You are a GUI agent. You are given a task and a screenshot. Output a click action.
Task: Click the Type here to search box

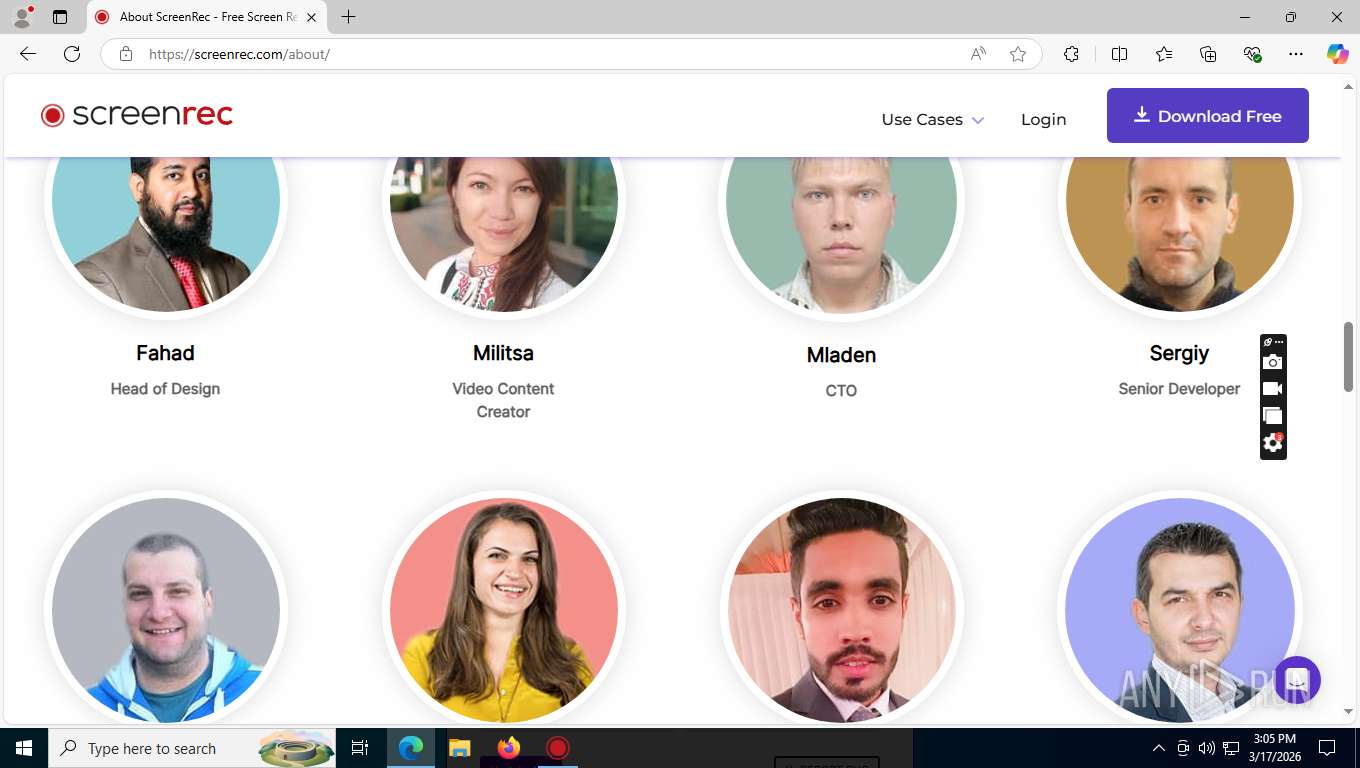193,748
